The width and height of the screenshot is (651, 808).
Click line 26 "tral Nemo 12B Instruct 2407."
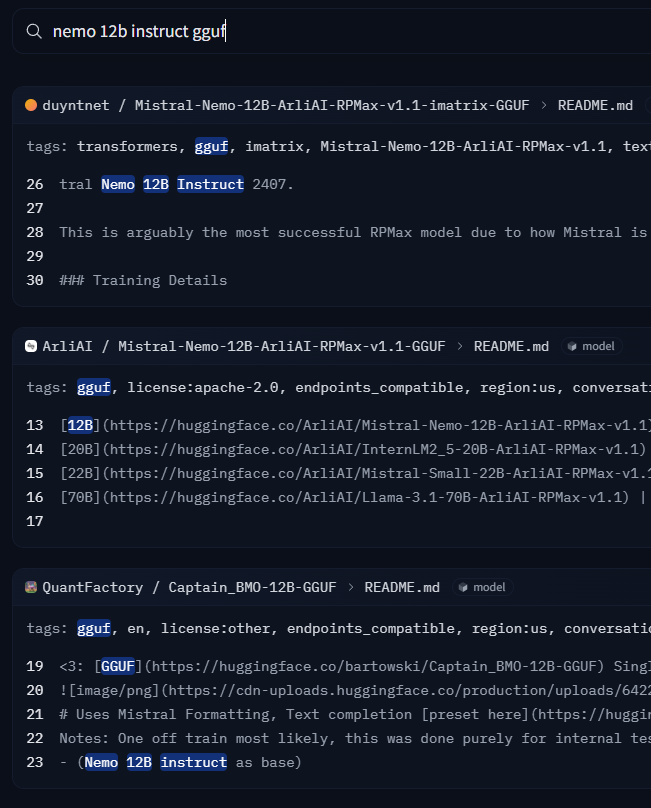tap(176, 184)
